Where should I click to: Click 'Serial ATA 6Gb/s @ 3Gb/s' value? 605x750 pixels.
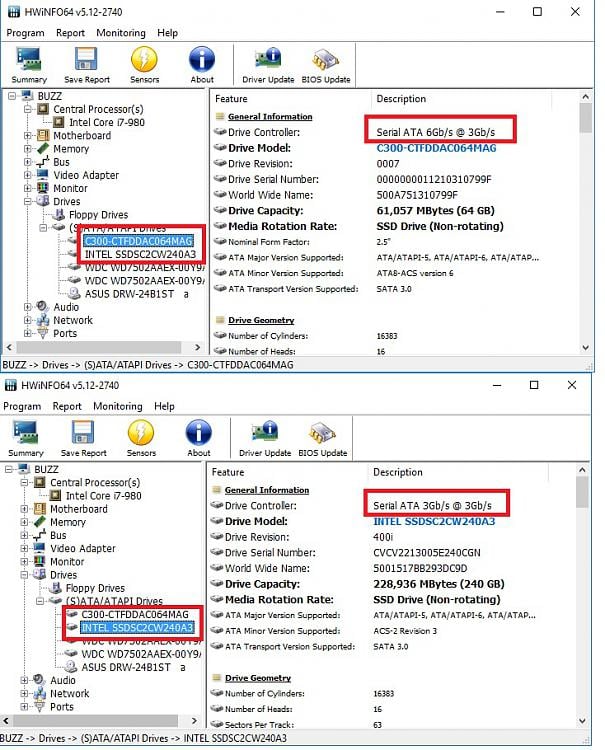pyautogui.click(x=435, y=132)
